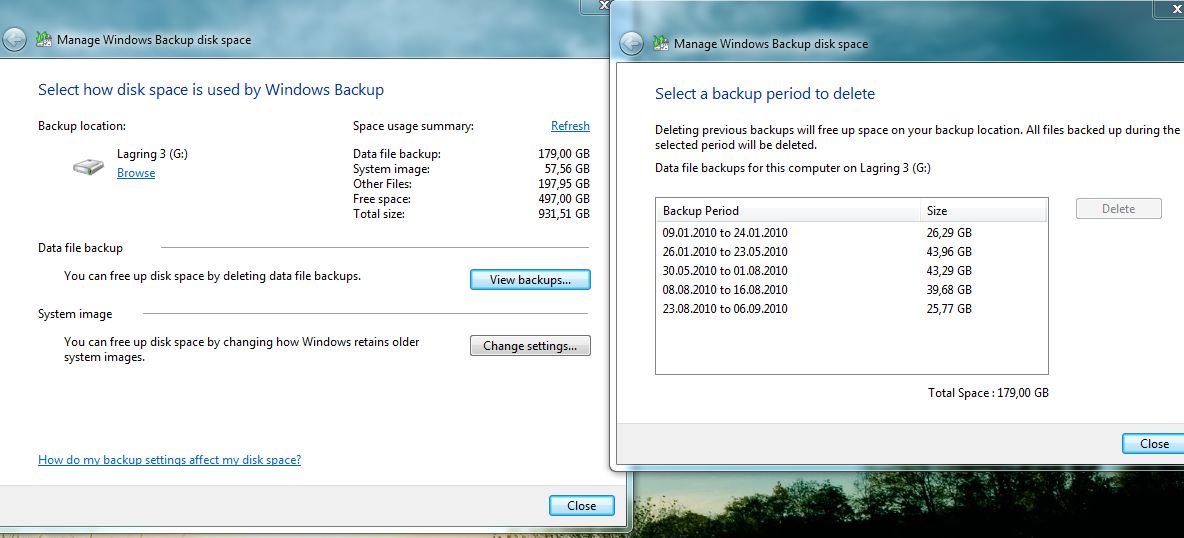Click the Backup Period column header
The image size is (1184, 538).
point(788,211)
